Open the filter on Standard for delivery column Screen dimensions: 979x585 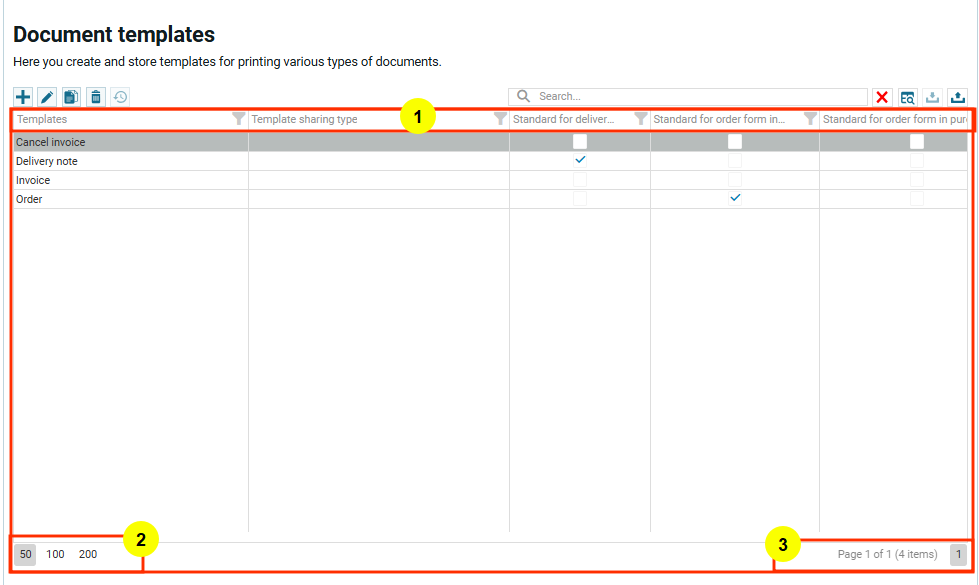tap(641, 119)
